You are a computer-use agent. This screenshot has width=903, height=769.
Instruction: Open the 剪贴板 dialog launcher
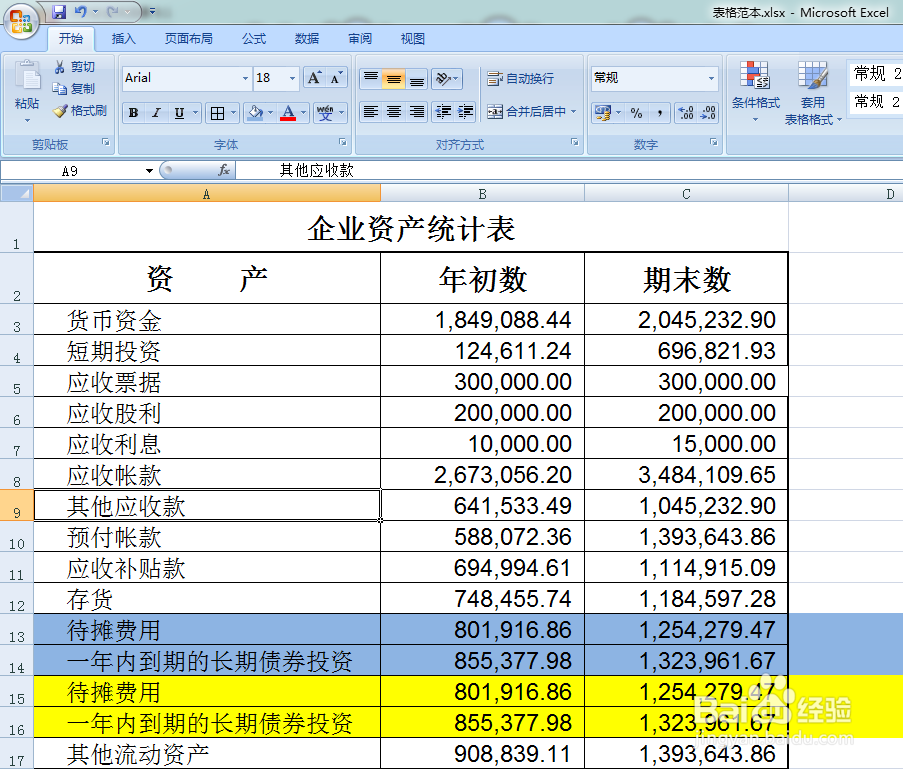tap(106, 142)
